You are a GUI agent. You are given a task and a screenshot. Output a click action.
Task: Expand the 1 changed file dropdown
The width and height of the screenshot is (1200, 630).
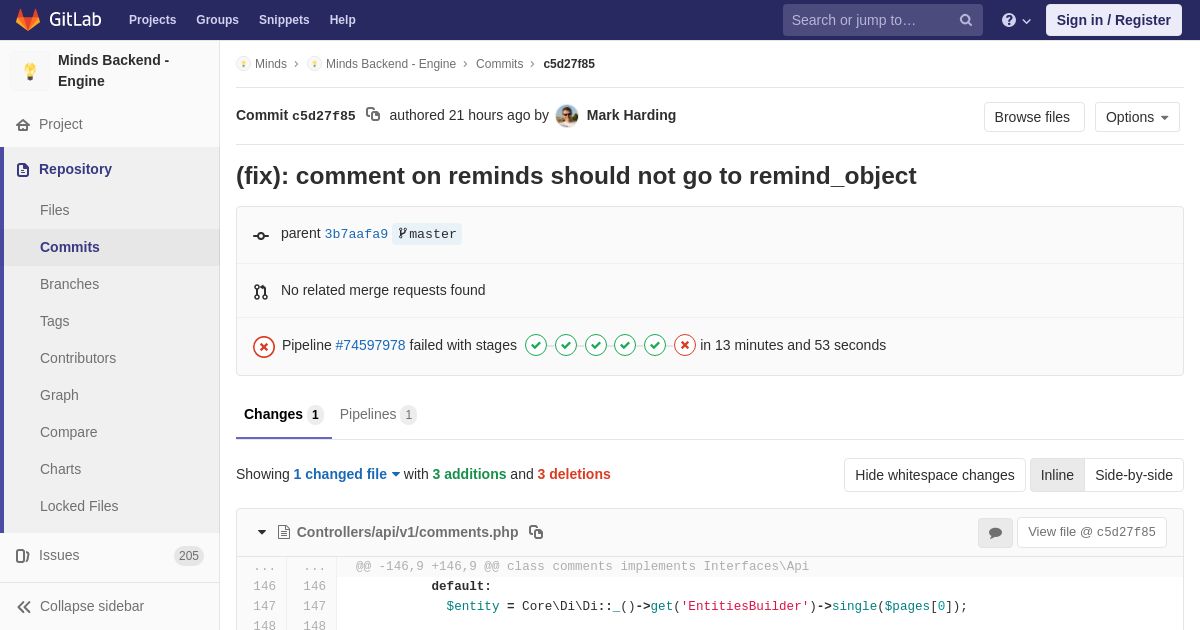pos(346,474)
